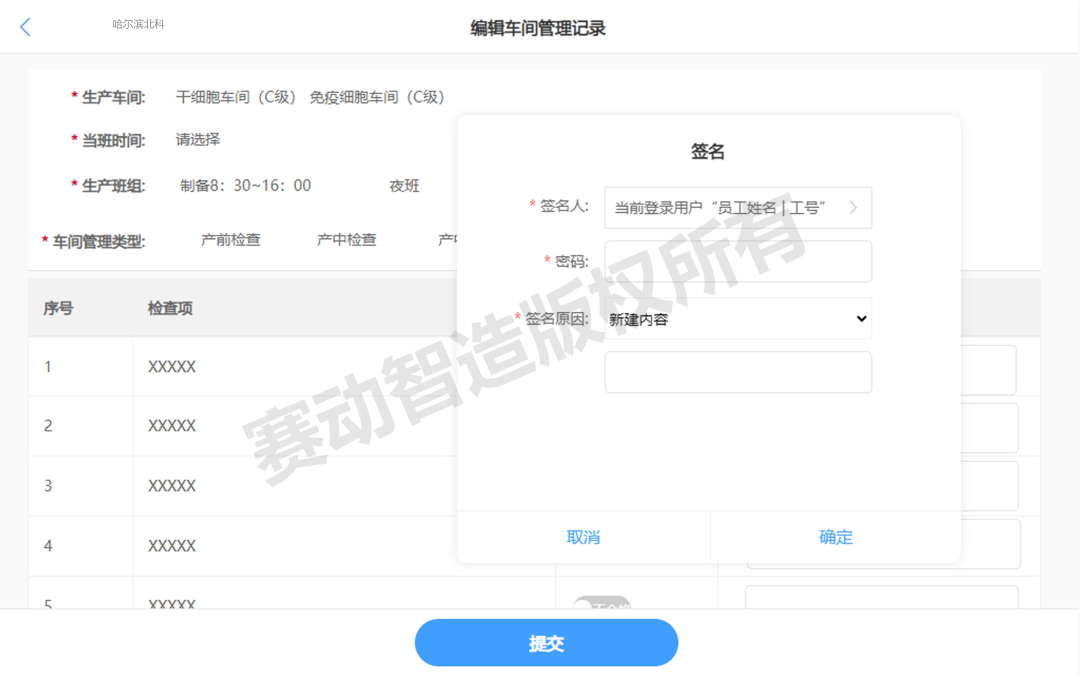Click the text box below 签名原因

click(738, 372)
